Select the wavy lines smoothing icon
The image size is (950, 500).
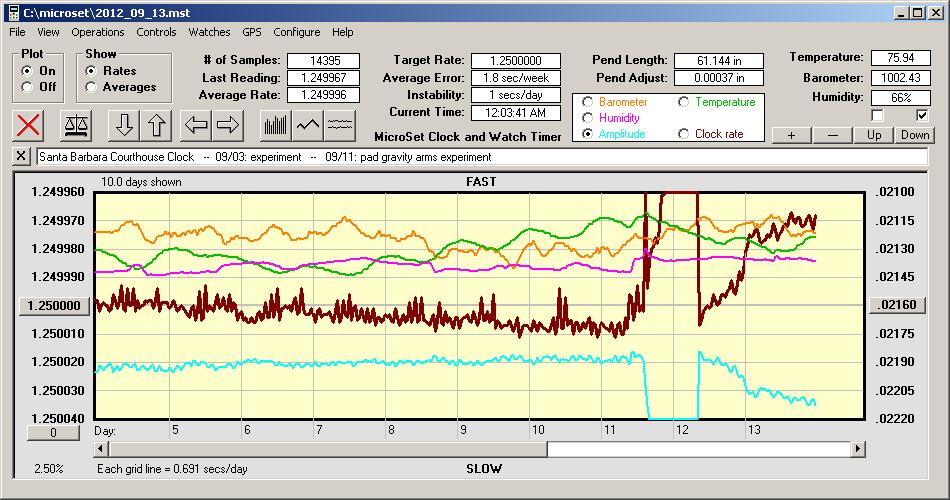tap(339, 125)
